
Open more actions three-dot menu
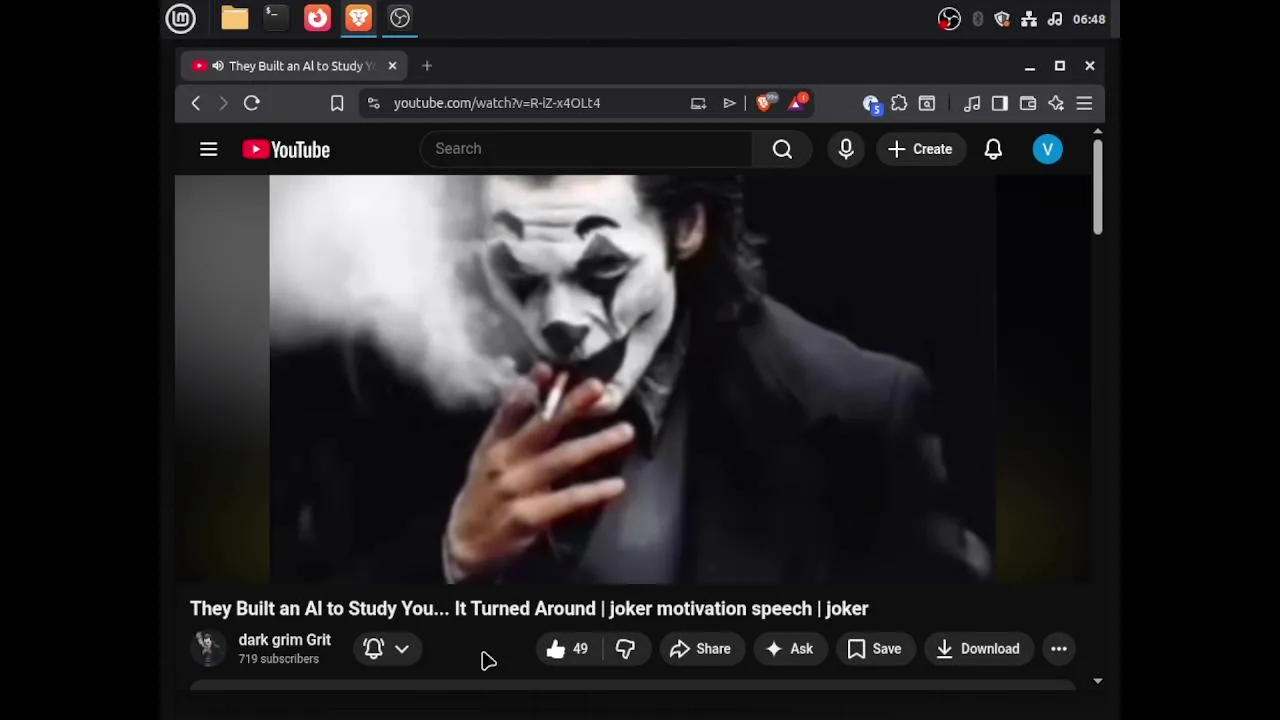(x=1059, y=649)
